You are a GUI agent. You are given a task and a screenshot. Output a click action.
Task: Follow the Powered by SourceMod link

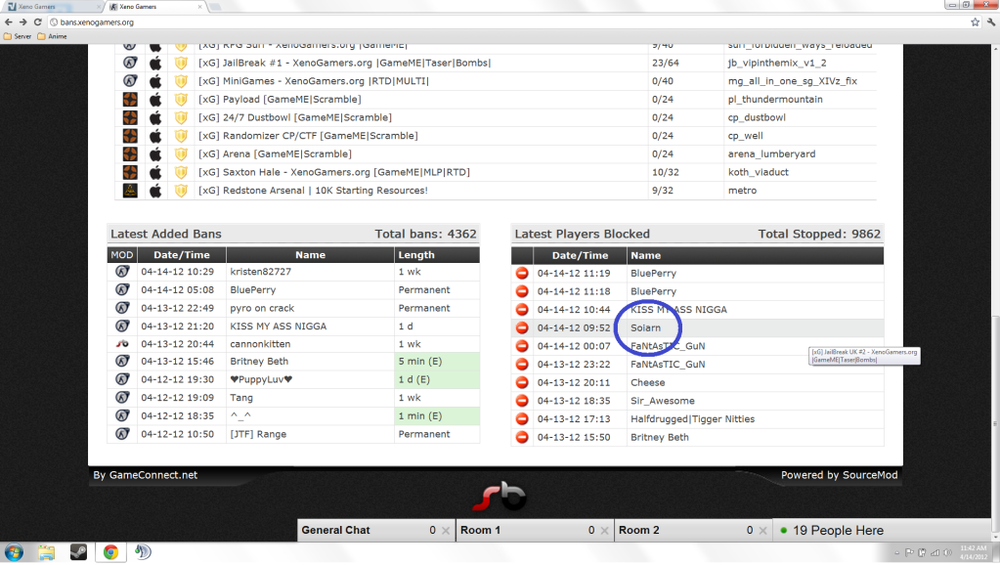click(839, 475)
